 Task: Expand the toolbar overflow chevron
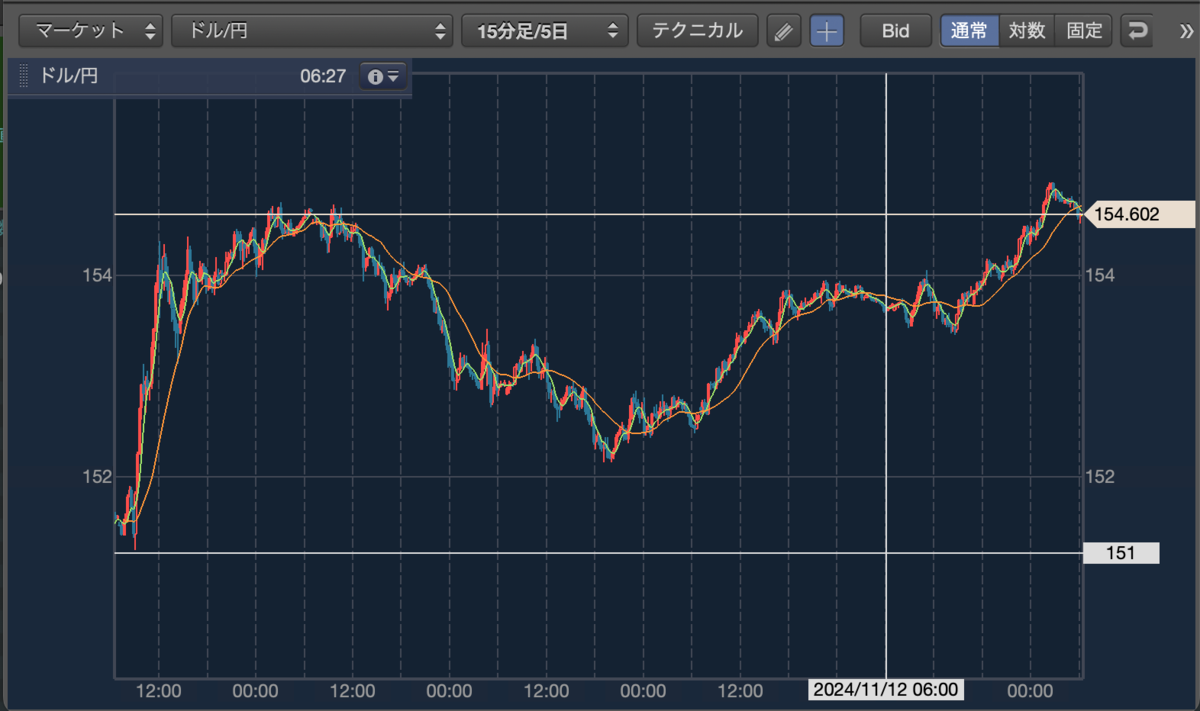pos(1186,31)
